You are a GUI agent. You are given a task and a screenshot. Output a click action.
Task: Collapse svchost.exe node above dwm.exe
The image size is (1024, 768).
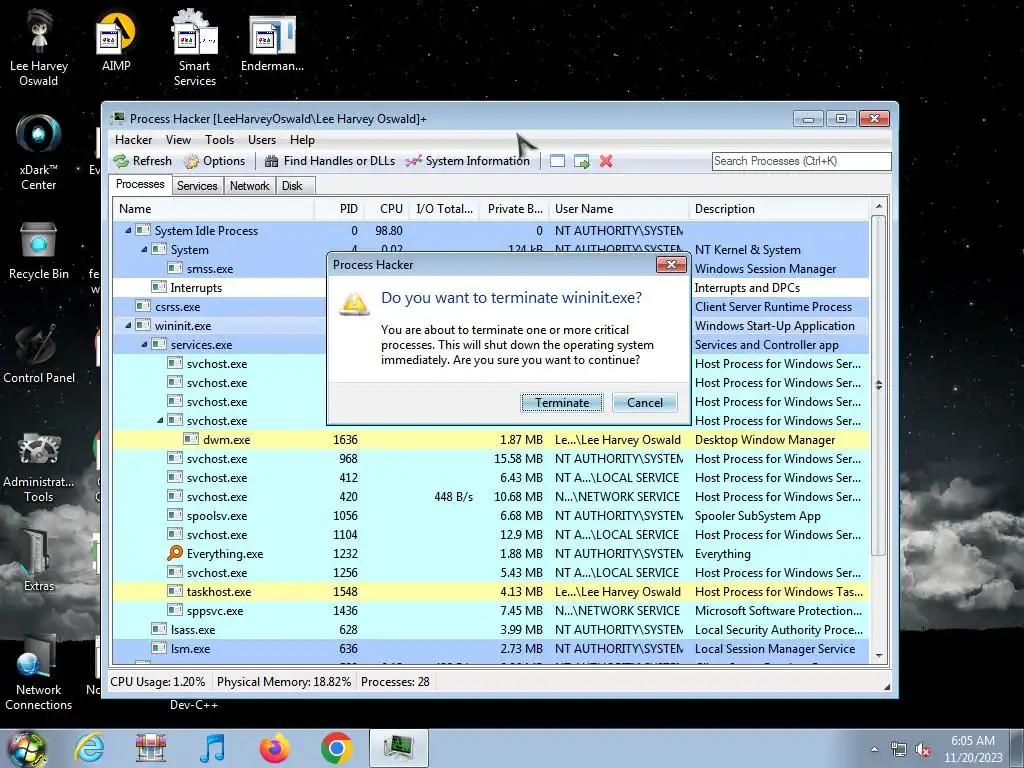tap(160, 421)
